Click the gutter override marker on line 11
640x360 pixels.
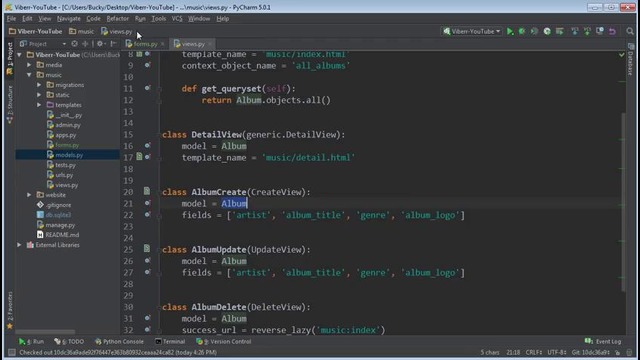coord(147,88)
